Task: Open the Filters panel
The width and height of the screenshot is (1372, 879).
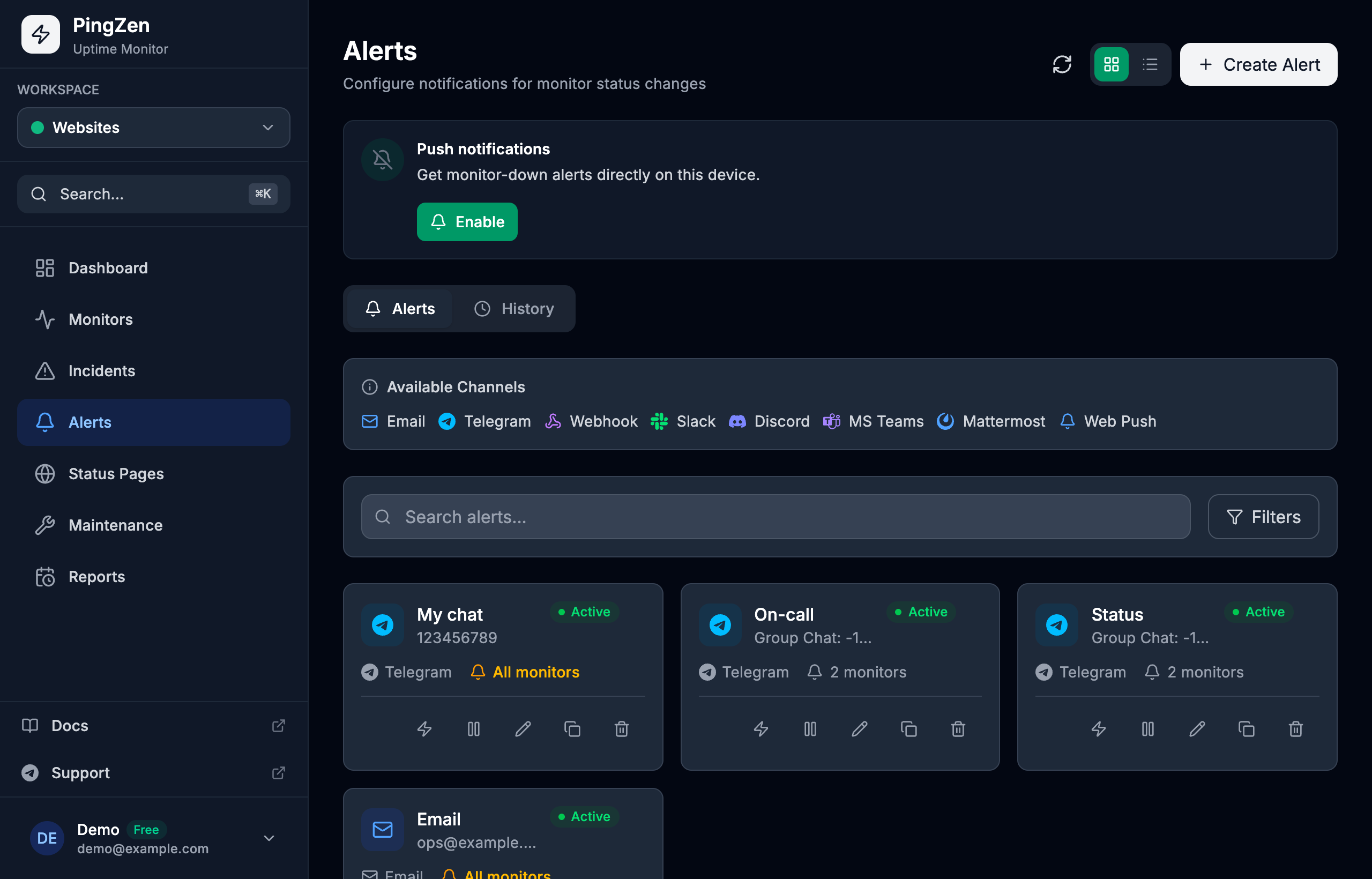Action: tap(1263, 517)
